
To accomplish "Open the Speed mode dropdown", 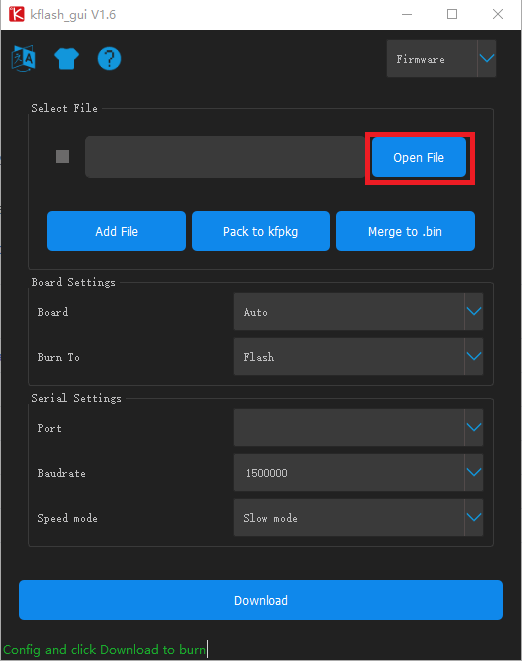I will (358, 517).
